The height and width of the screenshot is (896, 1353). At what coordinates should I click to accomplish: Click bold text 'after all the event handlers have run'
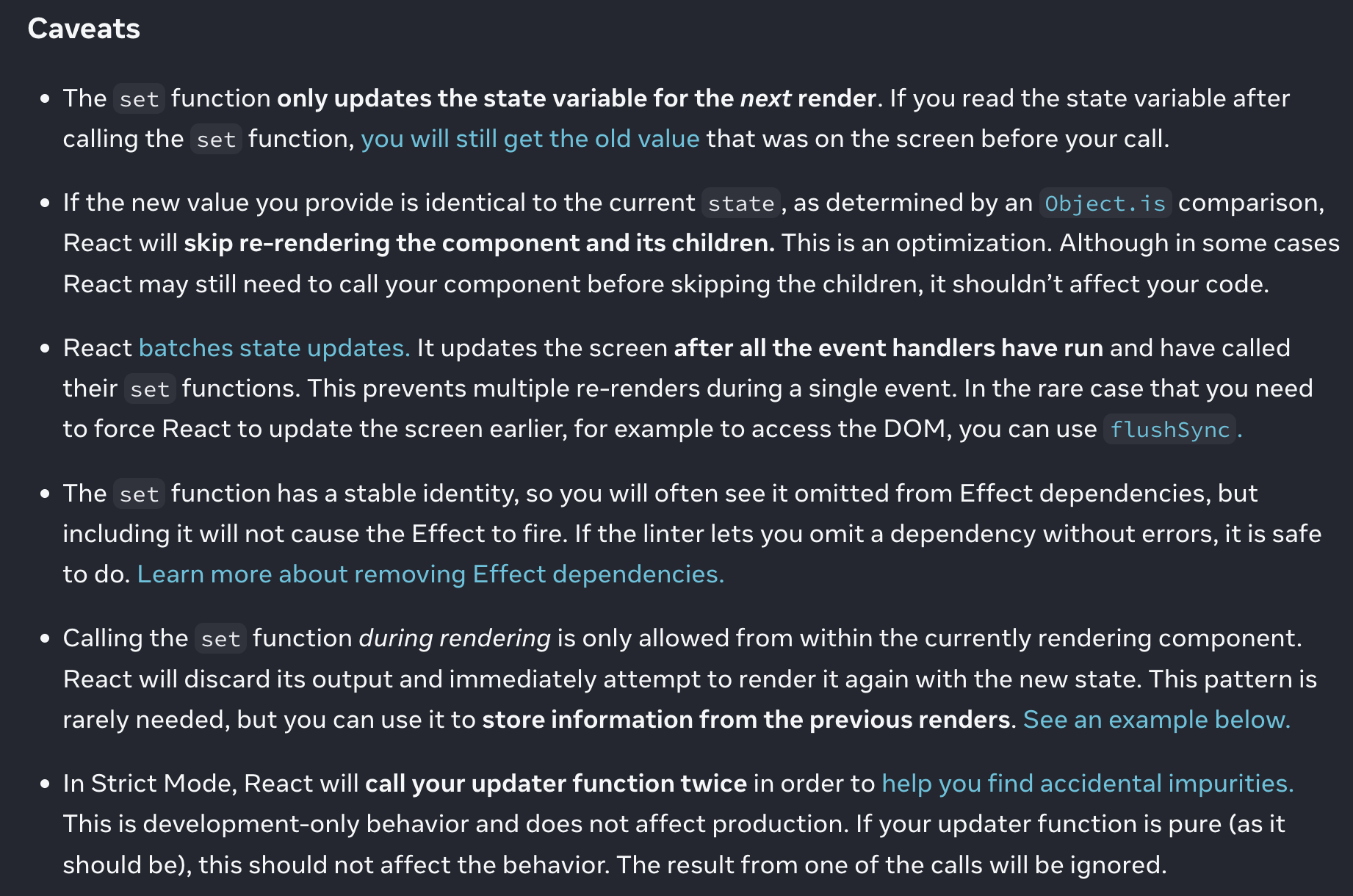pyautogui.click(x=888, y=348)
